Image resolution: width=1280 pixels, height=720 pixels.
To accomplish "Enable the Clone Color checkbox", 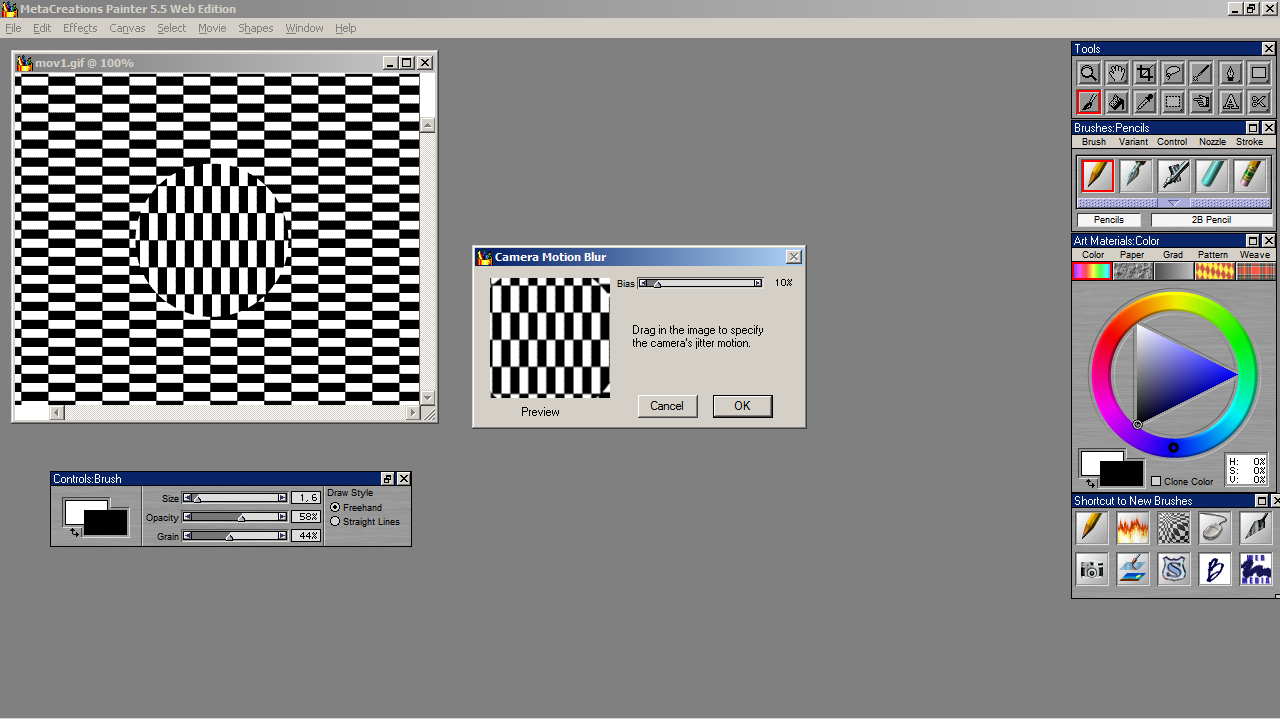I will [1156, 482].
